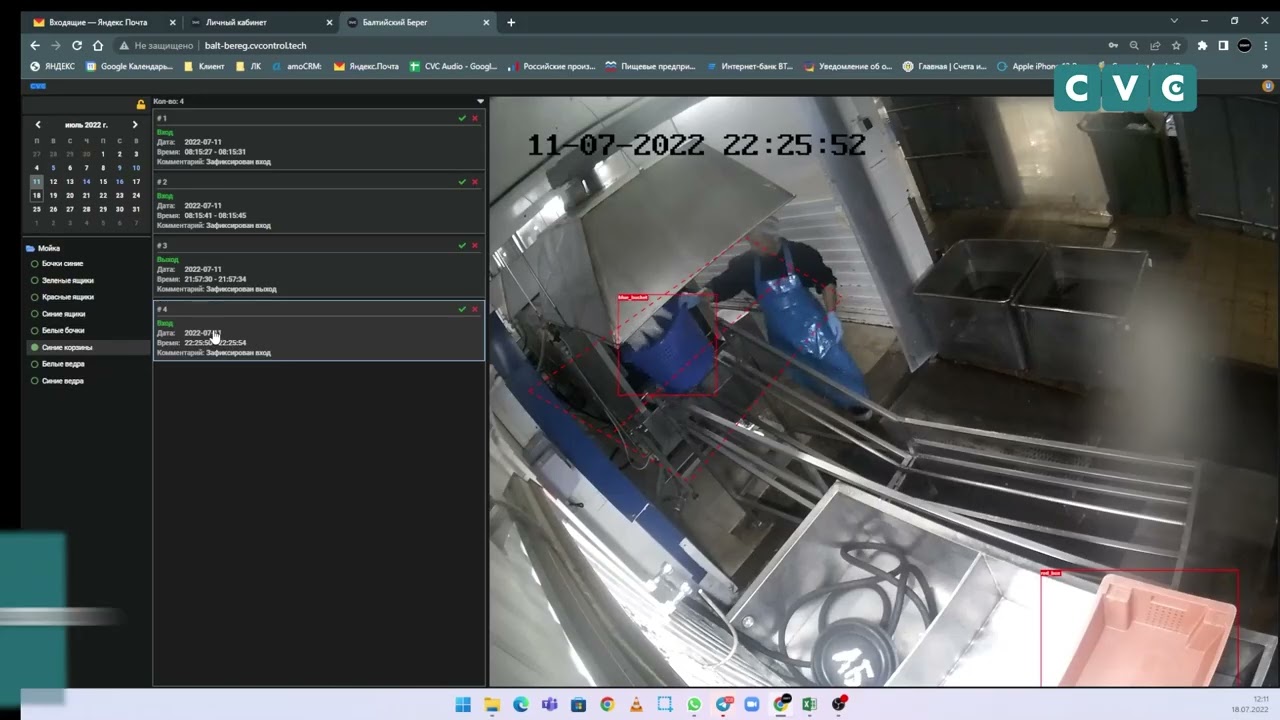1280x720 pixels.
Task: Open Telegram from the taskbar
Action: (723, 704)
